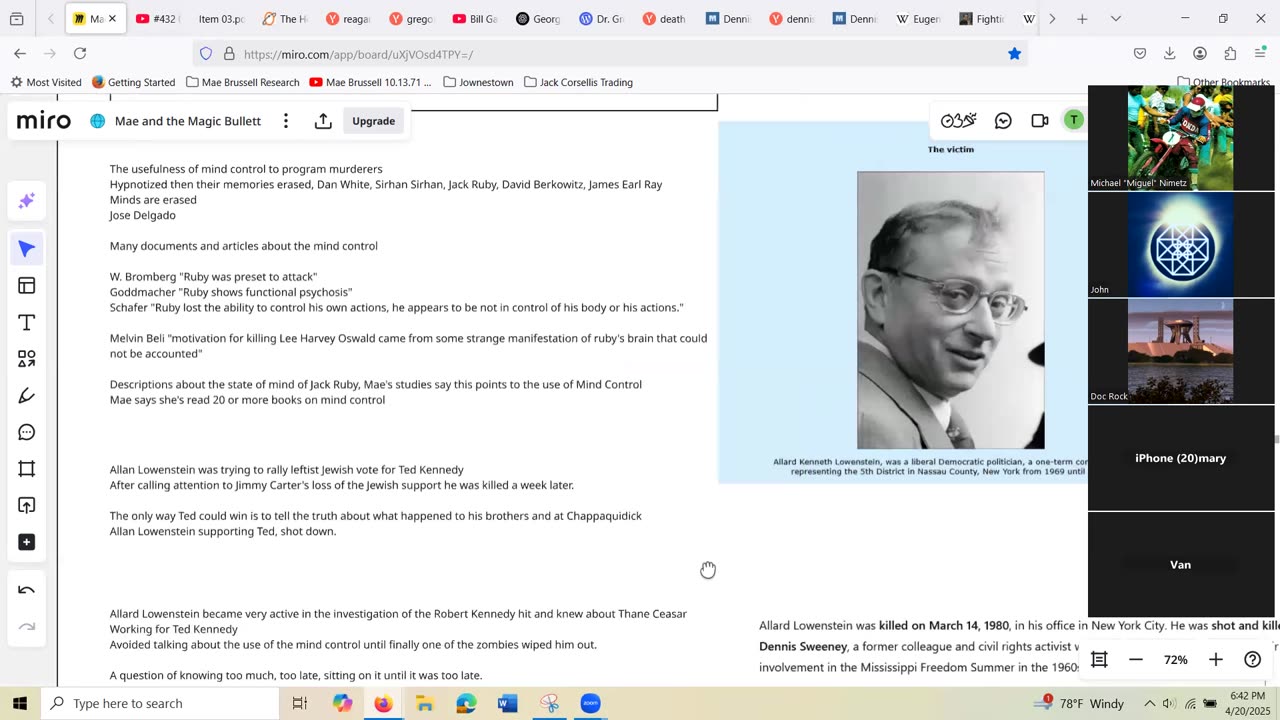Open Jownestown bookmark folder
Screen dimensions: 1280x720
click(x=478, y=82)
